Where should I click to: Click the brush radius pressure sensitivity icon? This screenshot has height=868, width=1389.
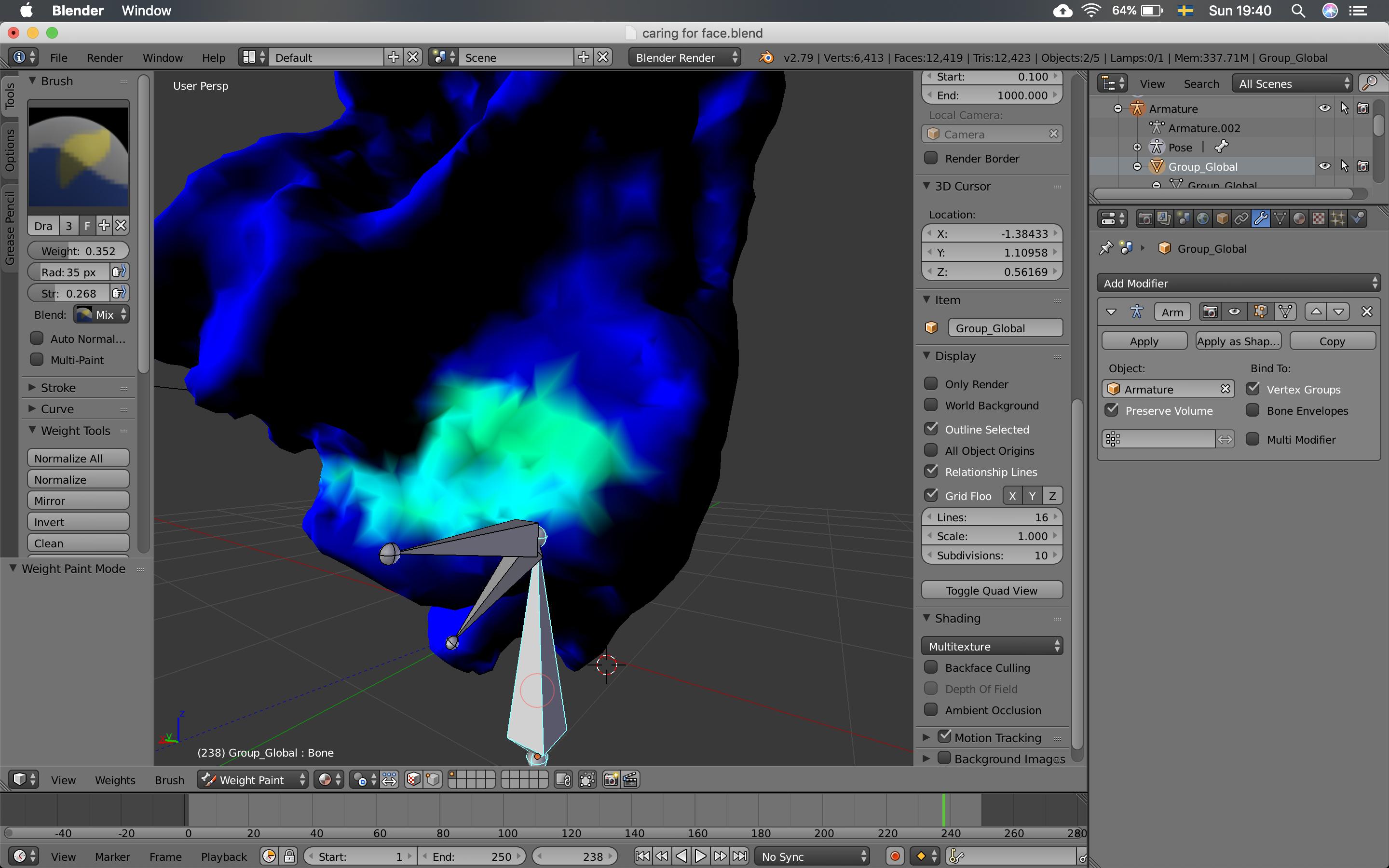pos(119,271)
